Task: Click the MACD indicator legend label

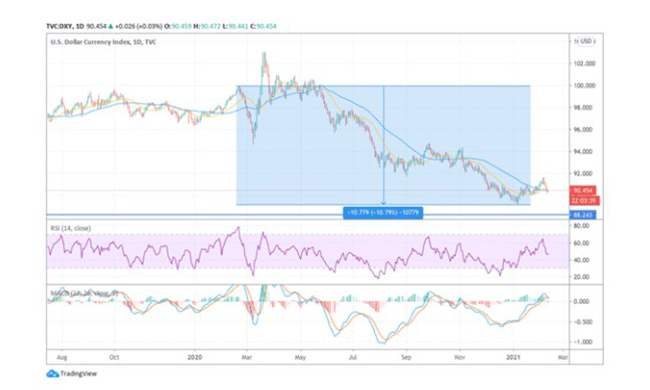Action: point(84,293)
